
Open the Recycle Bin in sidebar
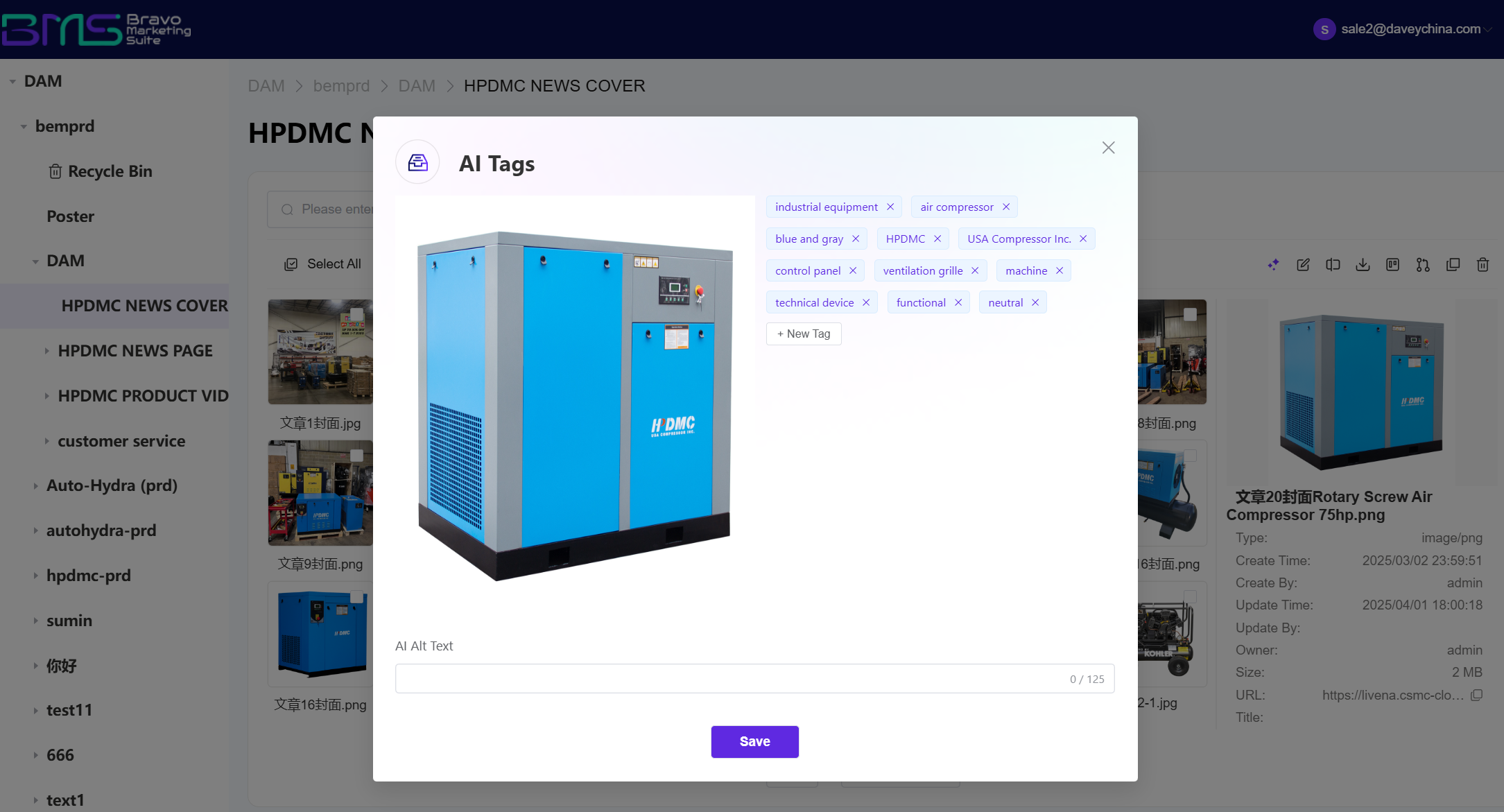[x=109, y=171]
